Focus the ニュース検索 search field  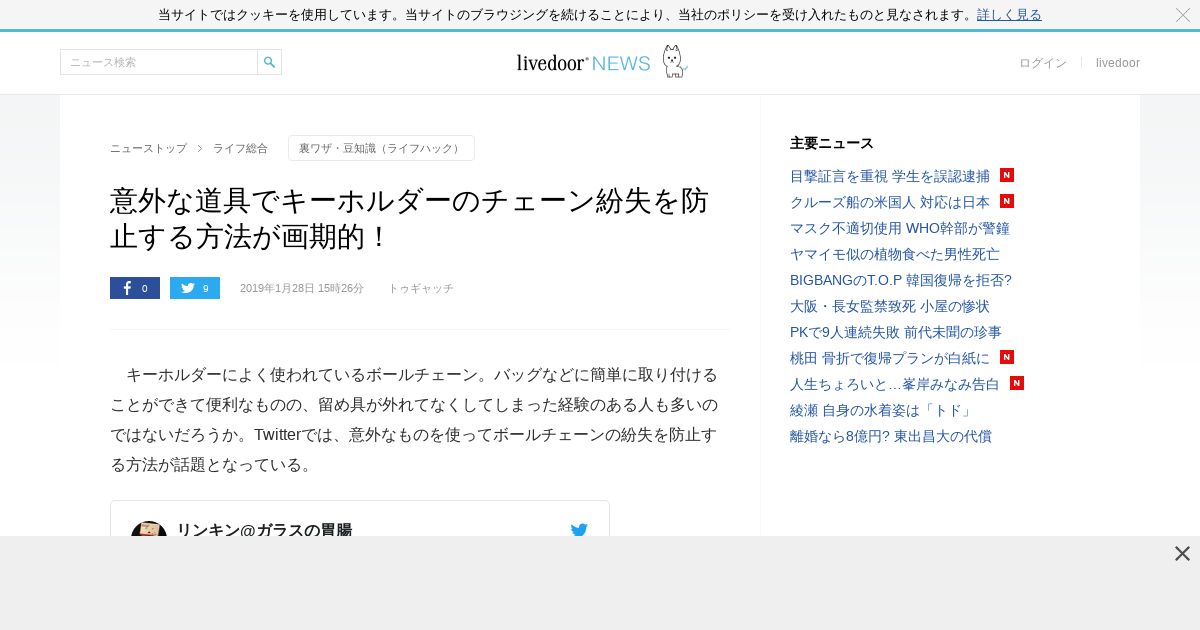159,62
